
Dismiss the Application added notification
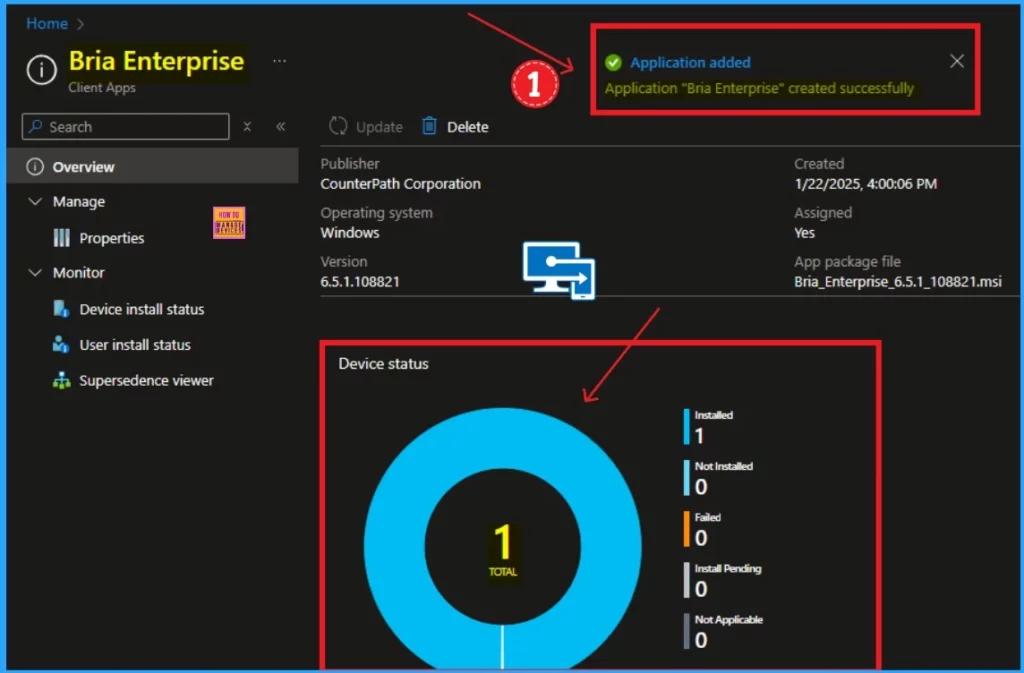957,61
